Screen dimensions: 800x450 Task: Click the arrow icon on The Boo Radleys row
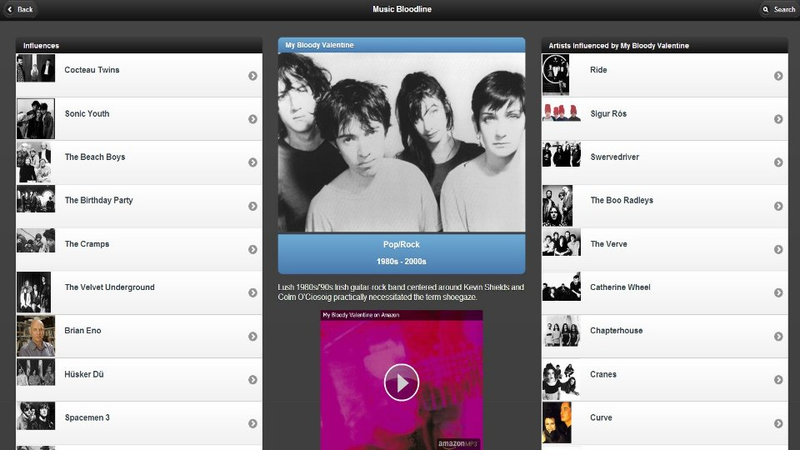[778, 206]
